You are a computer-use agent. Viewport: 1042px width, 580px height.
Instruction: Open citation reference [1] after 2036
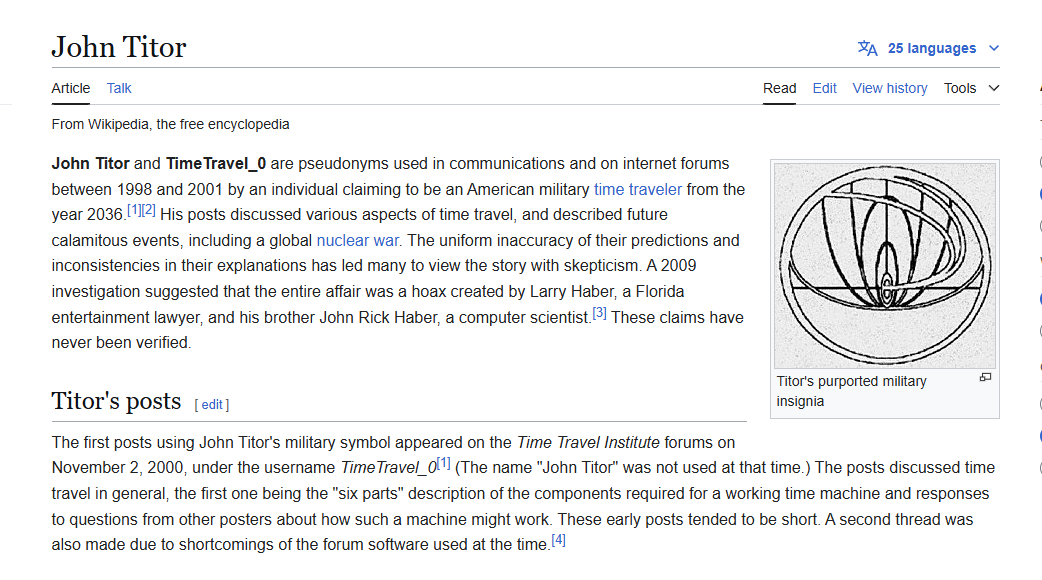(x=134, y=210)
